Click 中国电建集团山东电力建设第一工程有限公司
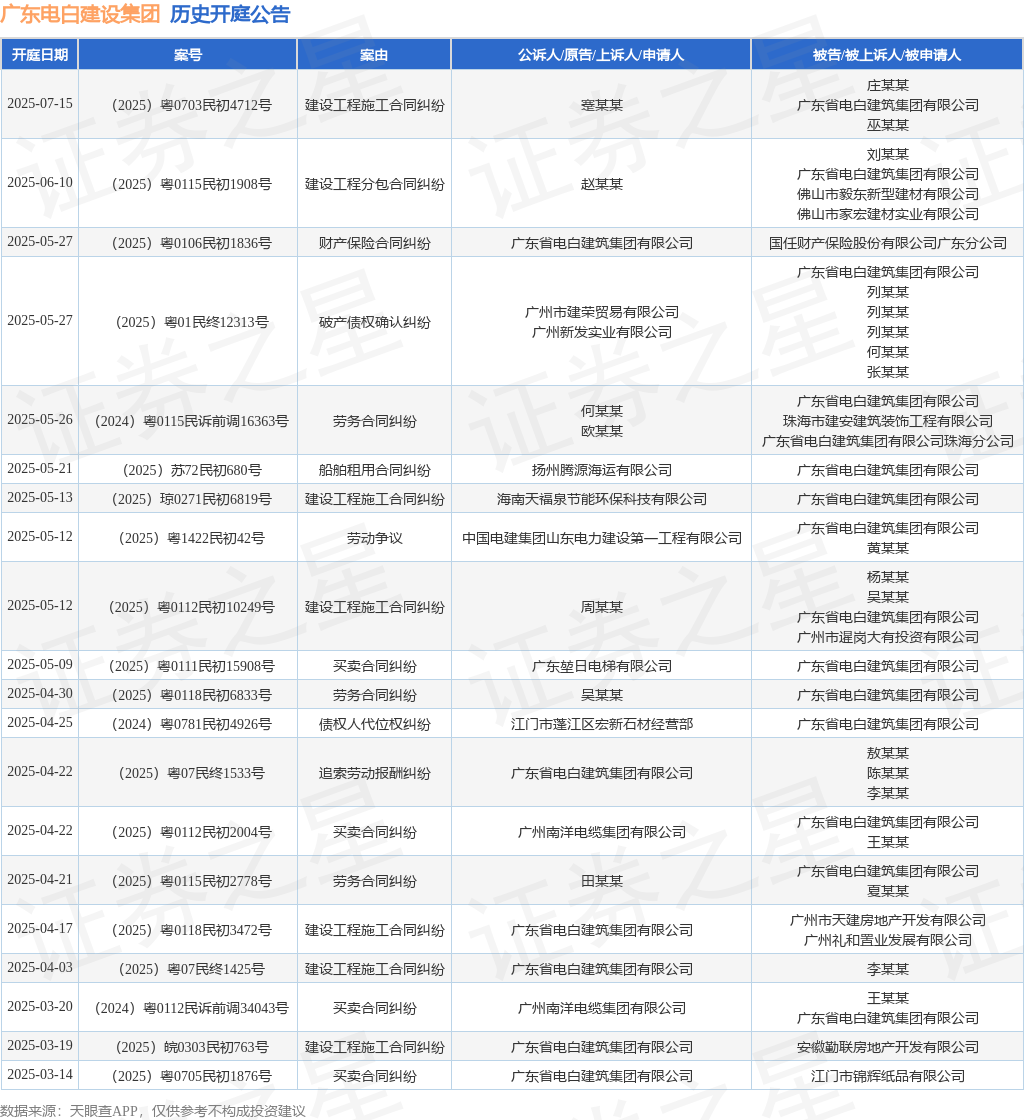Screen dimensions: 1024x1120 602,539
